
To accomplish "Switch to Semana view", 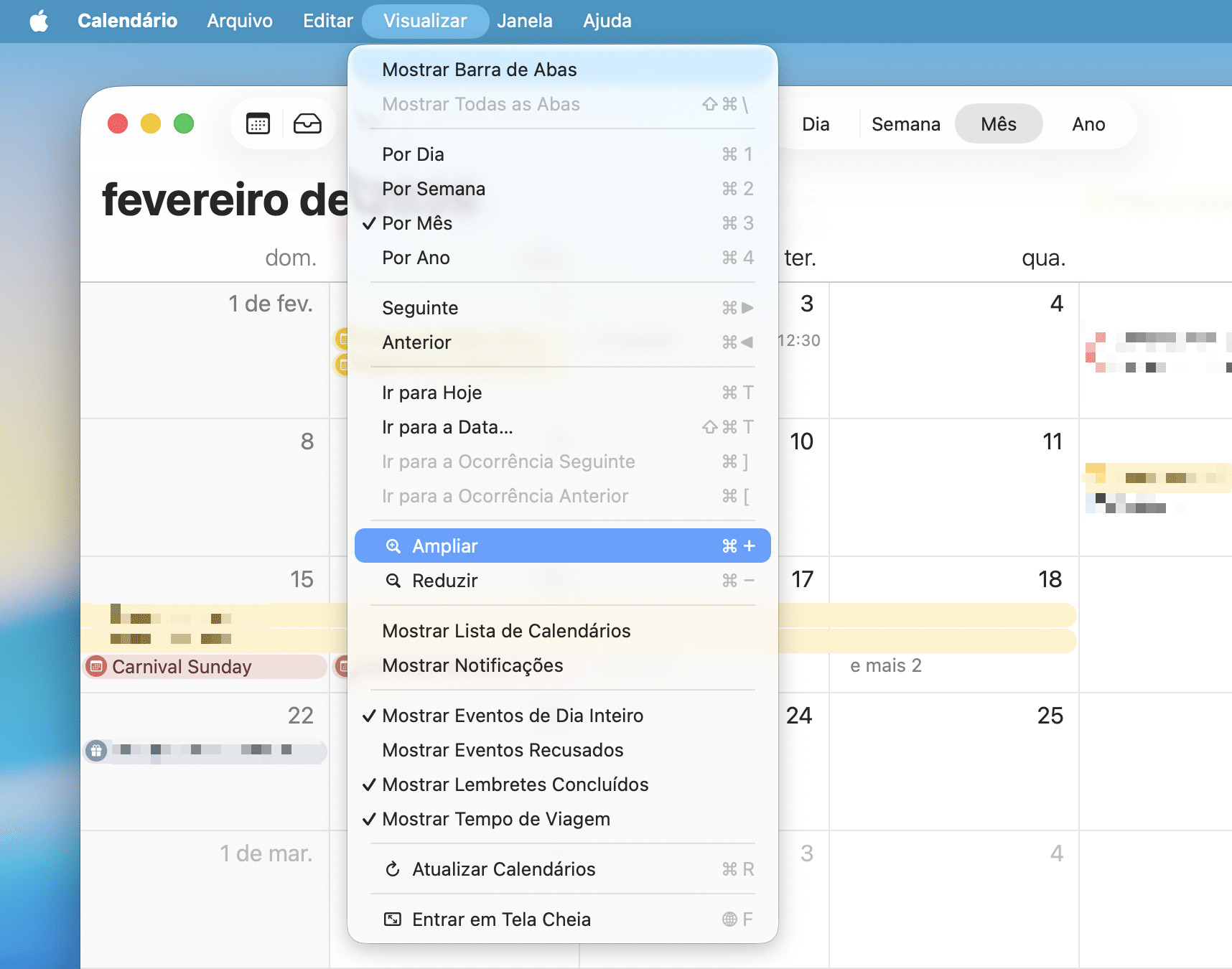I will coord(905,124).
